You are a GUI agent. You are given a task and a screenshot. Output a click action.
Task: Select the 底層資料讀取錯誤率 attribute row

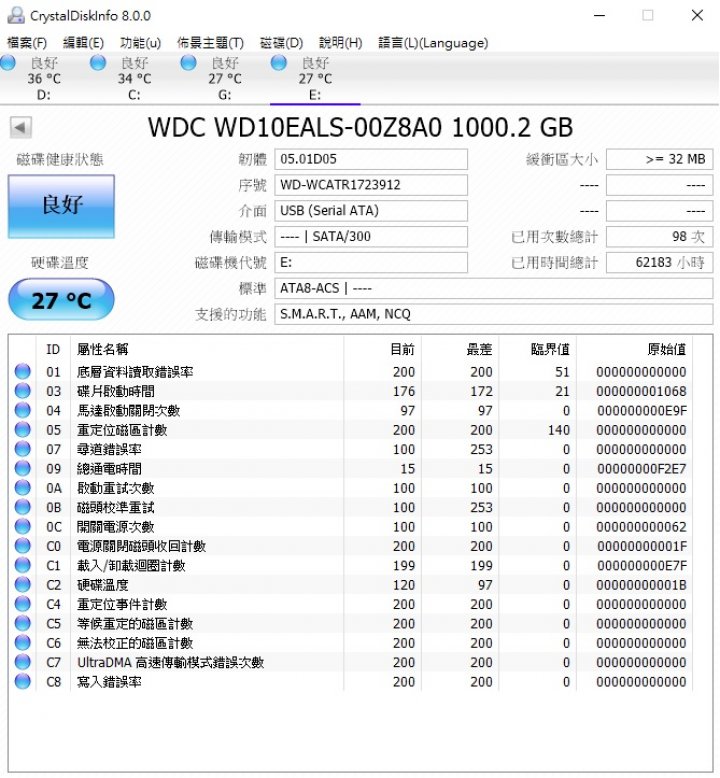click(351, 372)
